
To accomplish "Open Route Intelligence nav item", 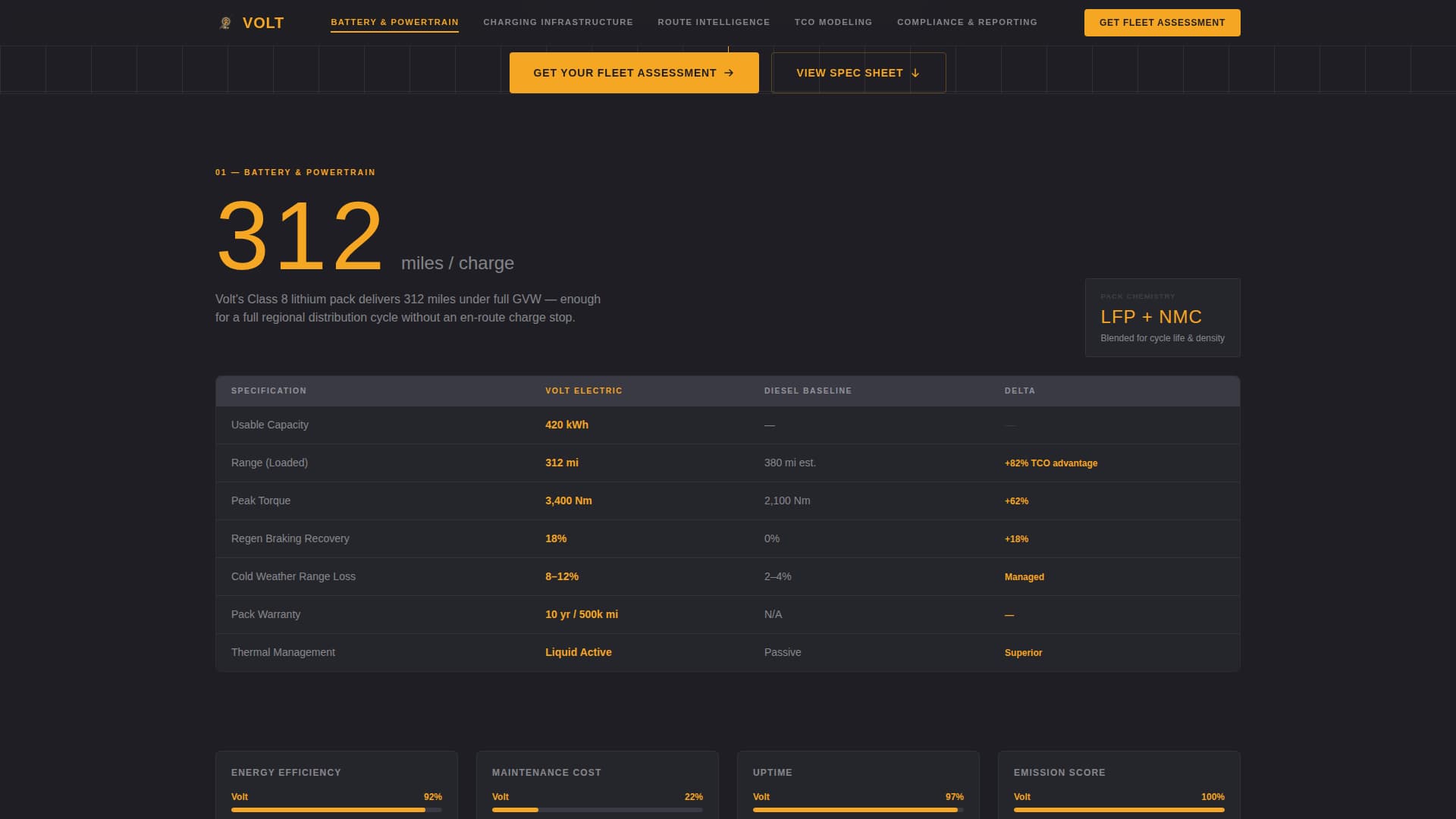I will [714, 22].
